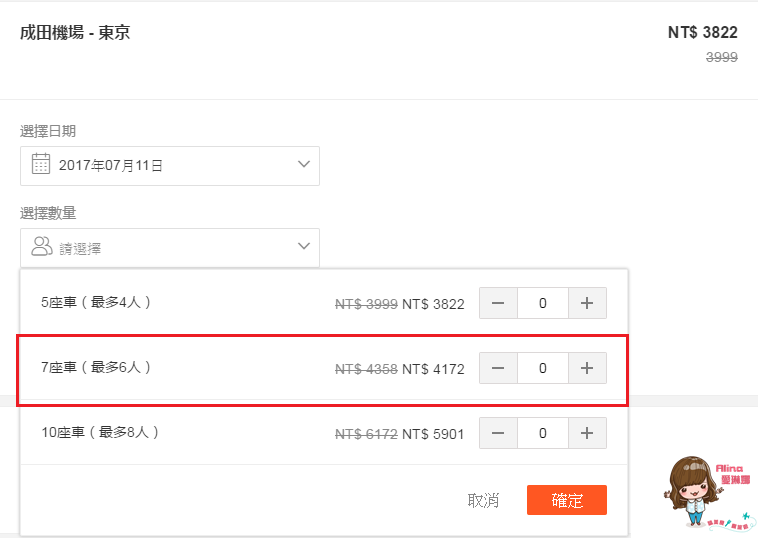
Task: Cancel selection with 取消 link
Action: (483, 500)
